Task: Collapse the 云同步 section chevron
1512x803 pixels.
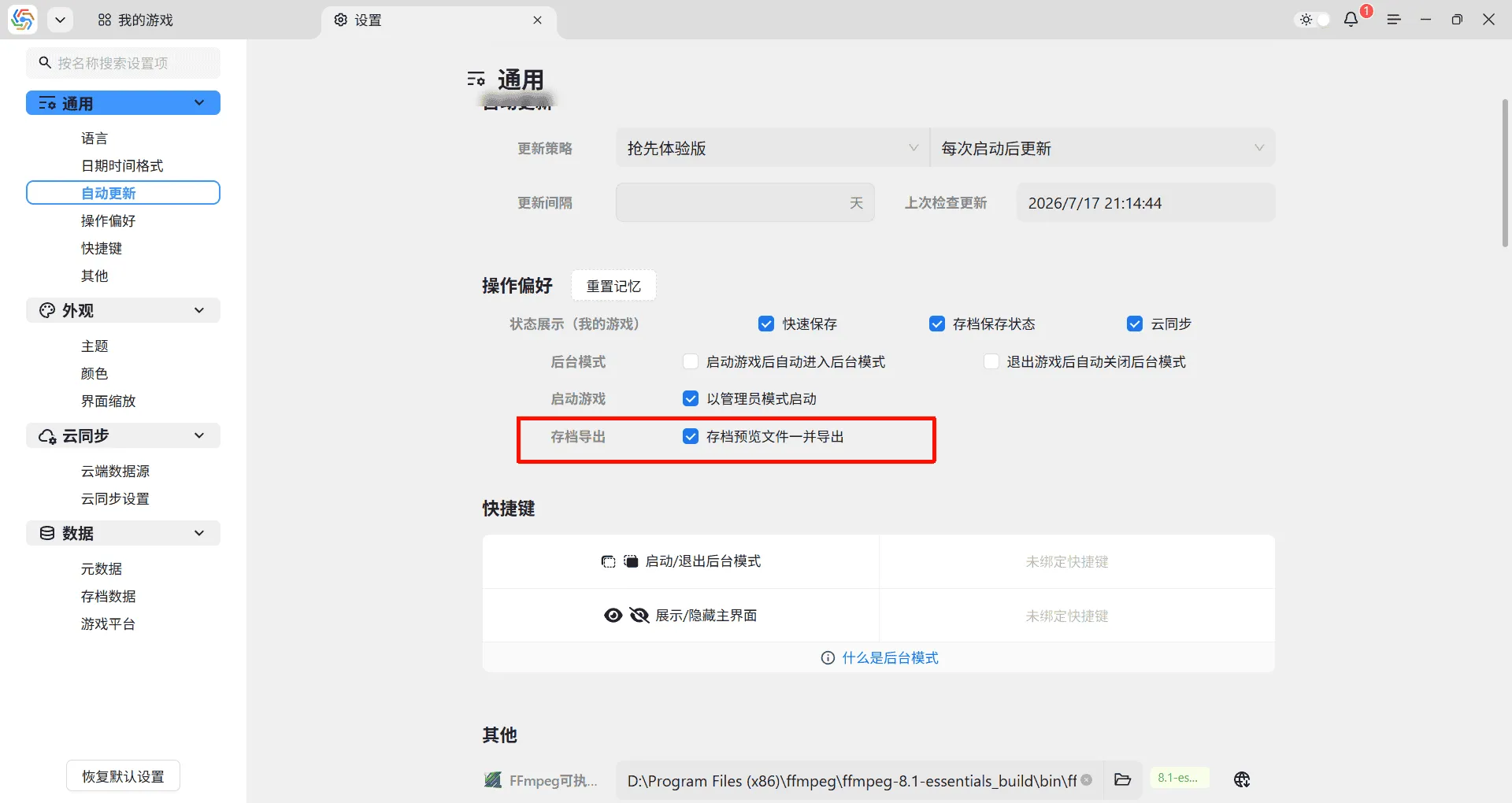Action: [199, 435]
